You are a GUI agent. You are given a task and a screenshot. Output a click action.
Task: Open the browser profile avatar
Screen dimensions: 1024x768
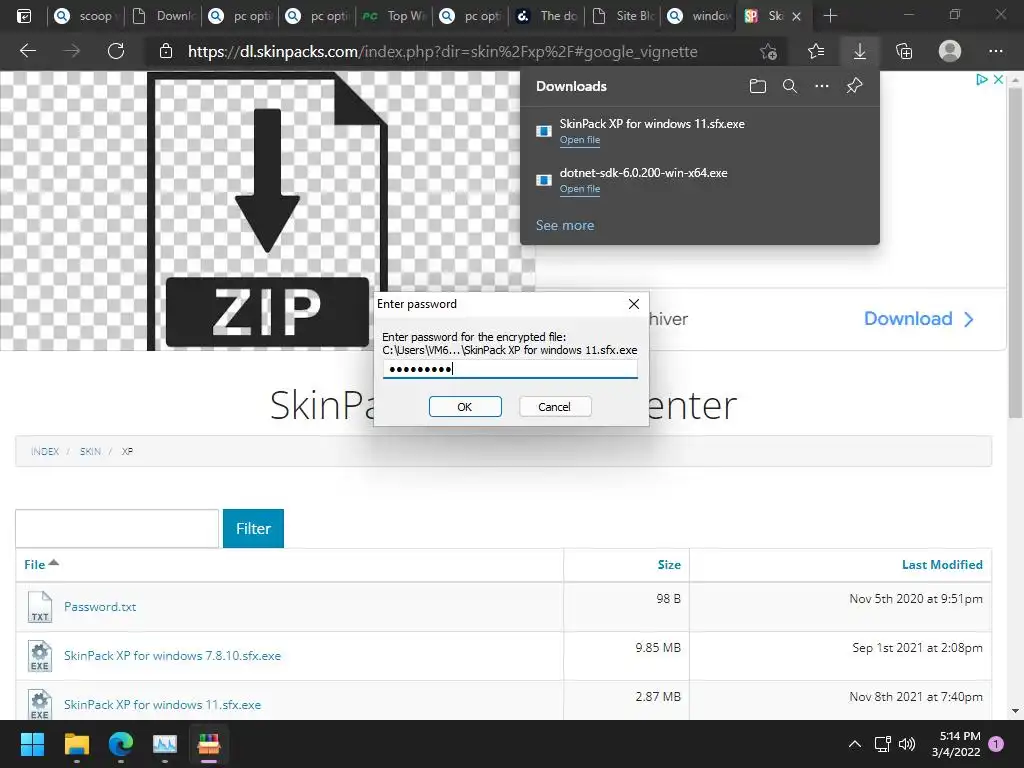point(950,51)
